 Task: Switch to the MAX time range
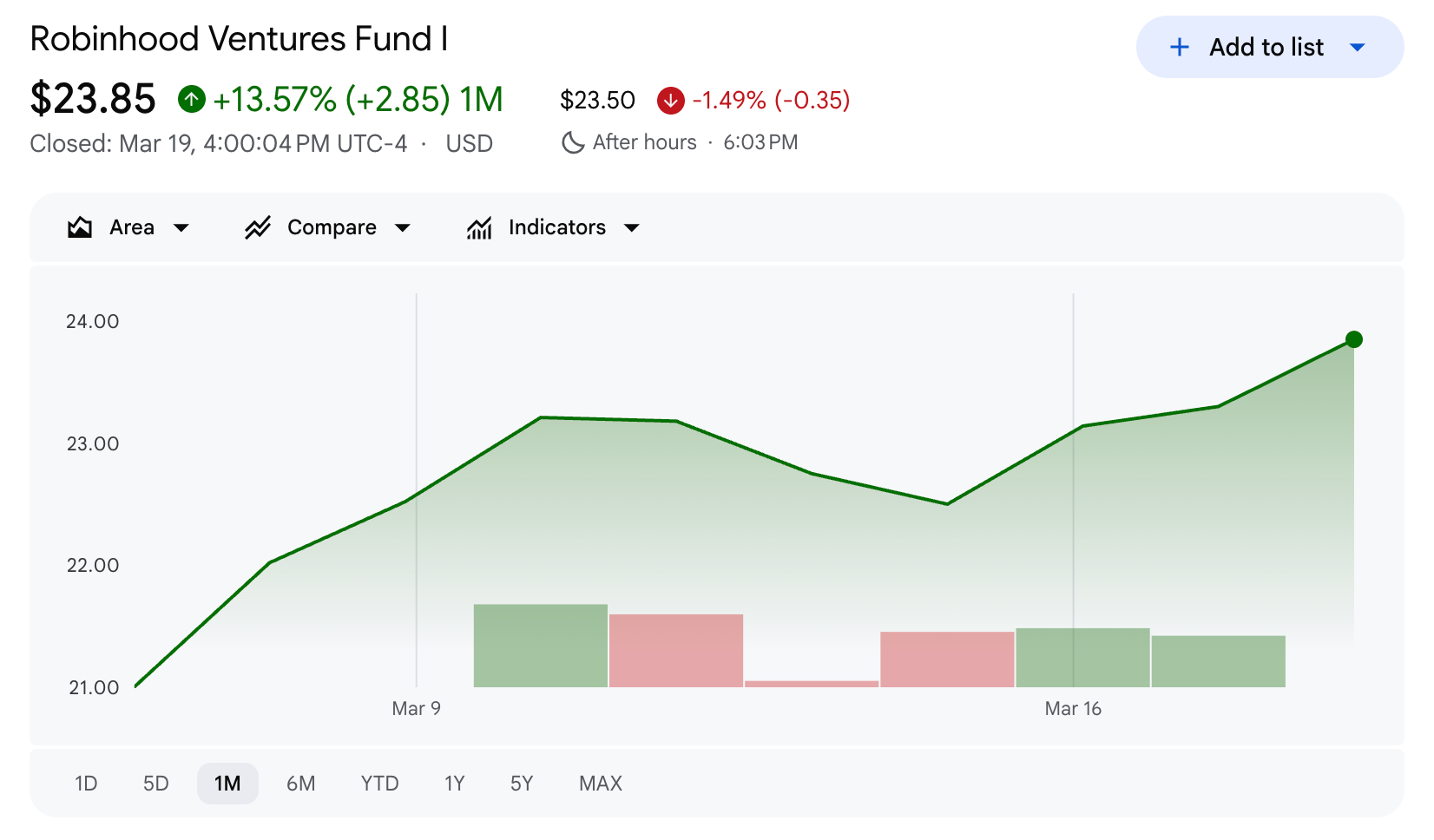601,784
